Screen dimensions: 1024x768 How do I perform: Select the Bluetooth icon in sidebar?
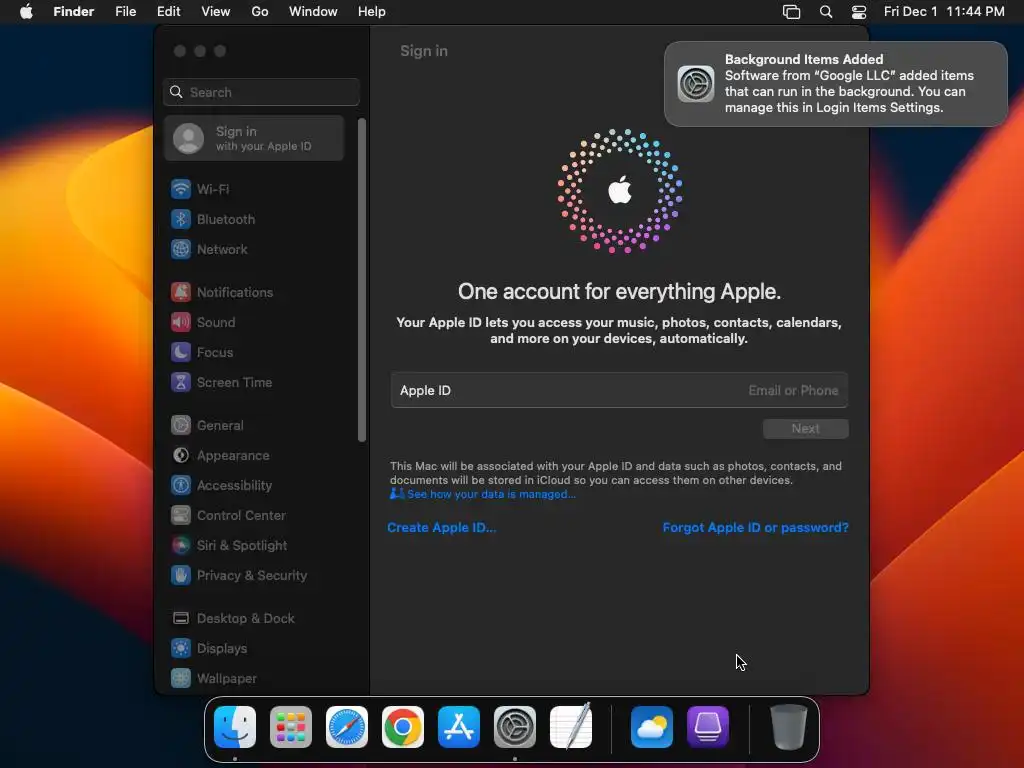(181, 219)
